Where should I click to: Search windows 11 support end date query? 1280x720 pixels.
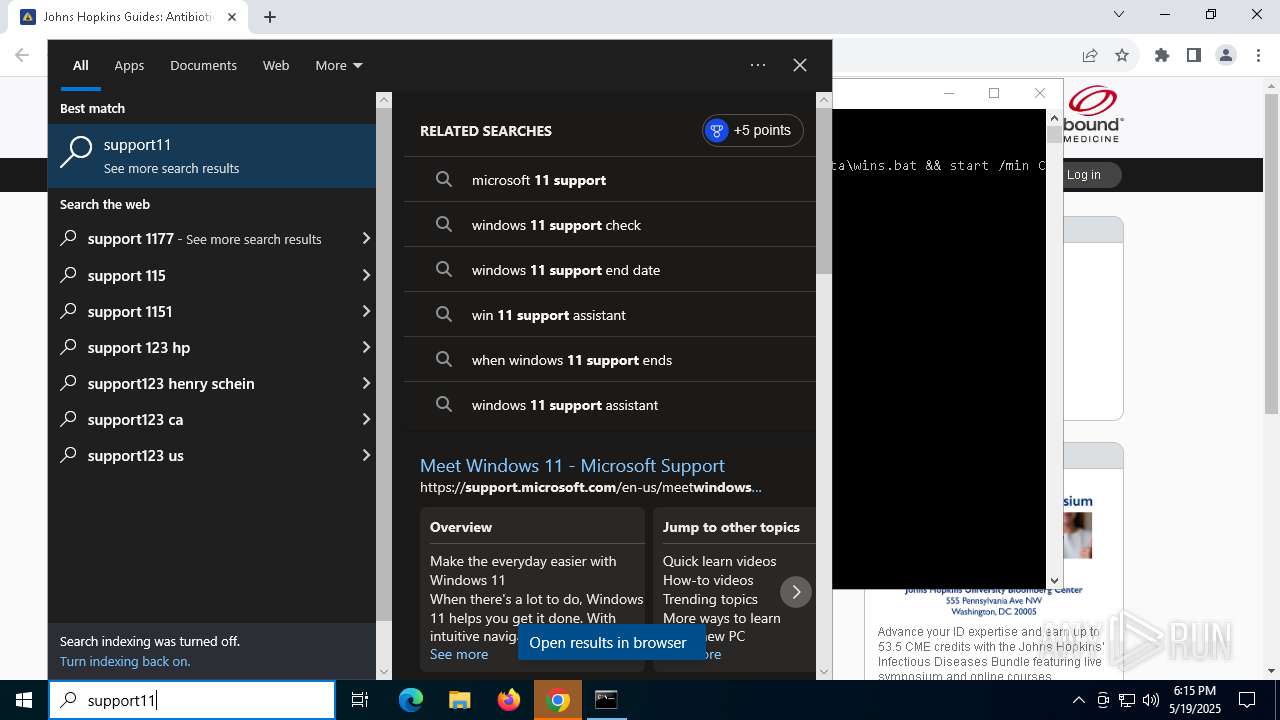click(x=610, y=270)
